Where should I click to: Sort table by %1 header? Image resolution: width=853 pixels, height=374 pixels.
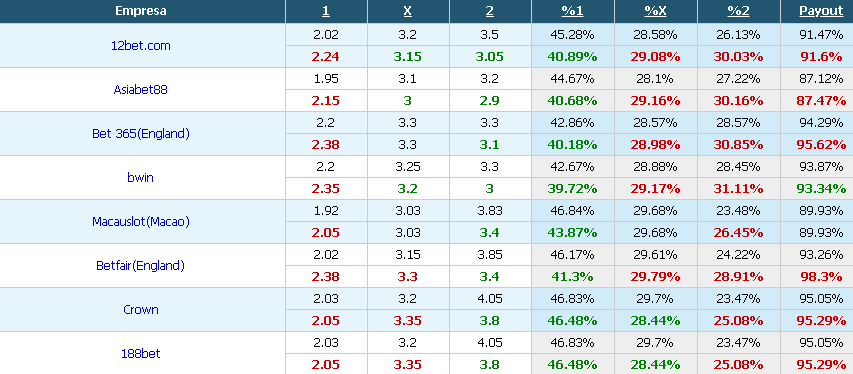tap(572, 11)
